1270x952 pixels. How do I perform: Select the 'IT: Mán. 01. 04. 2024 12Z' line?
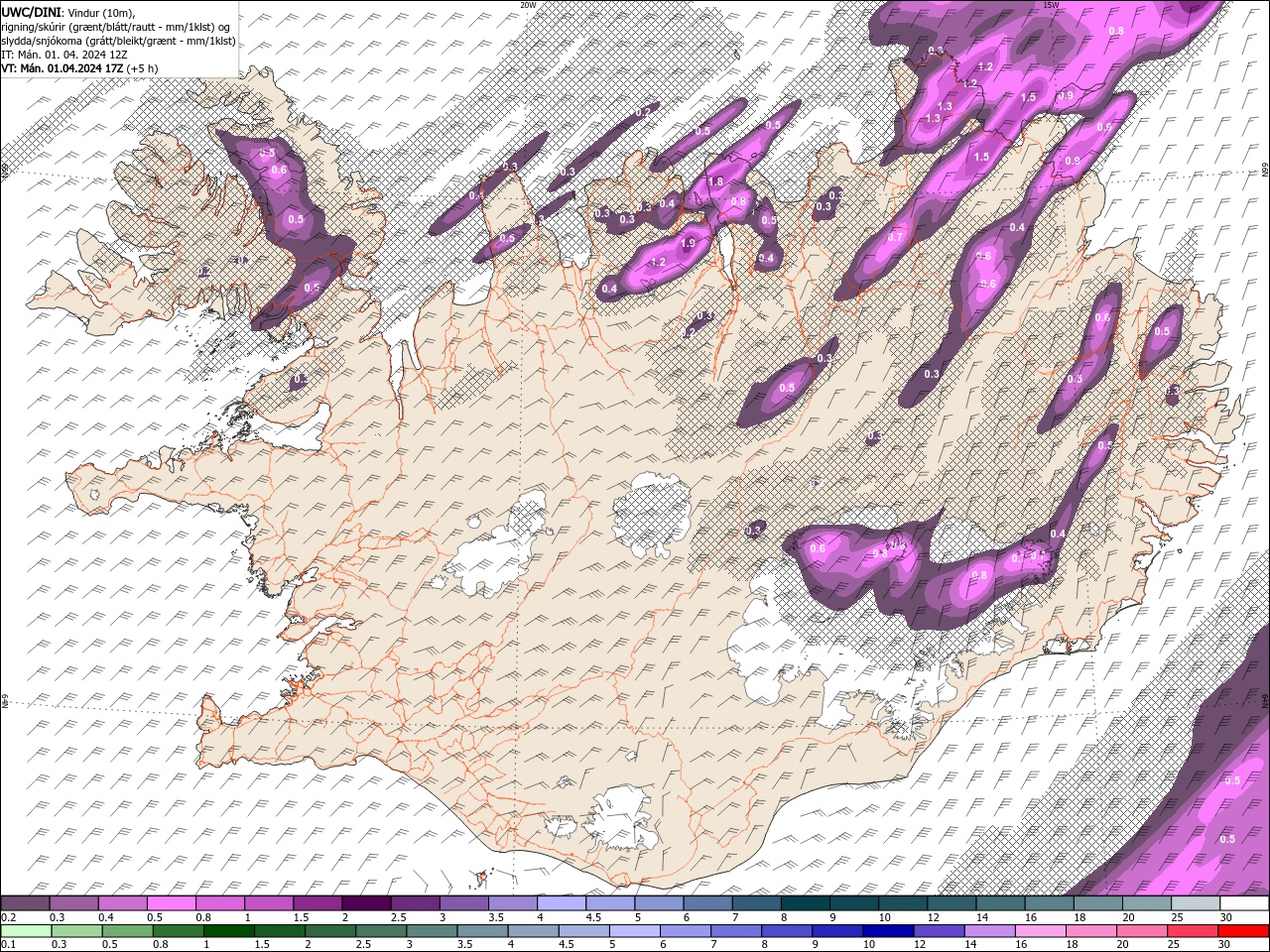[63, 54]
